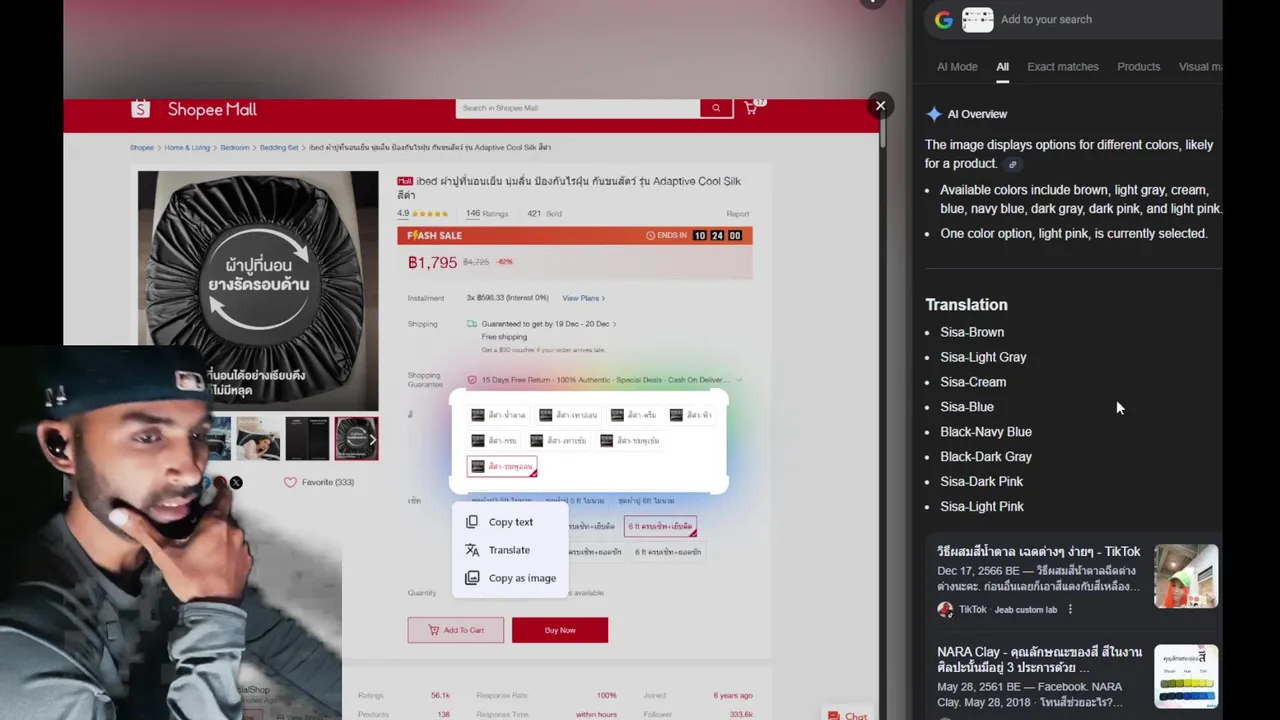1280x720 pixels.
Task: Click the next thumbnail arrow in the gallery
Action: click(x=372, y=439)
